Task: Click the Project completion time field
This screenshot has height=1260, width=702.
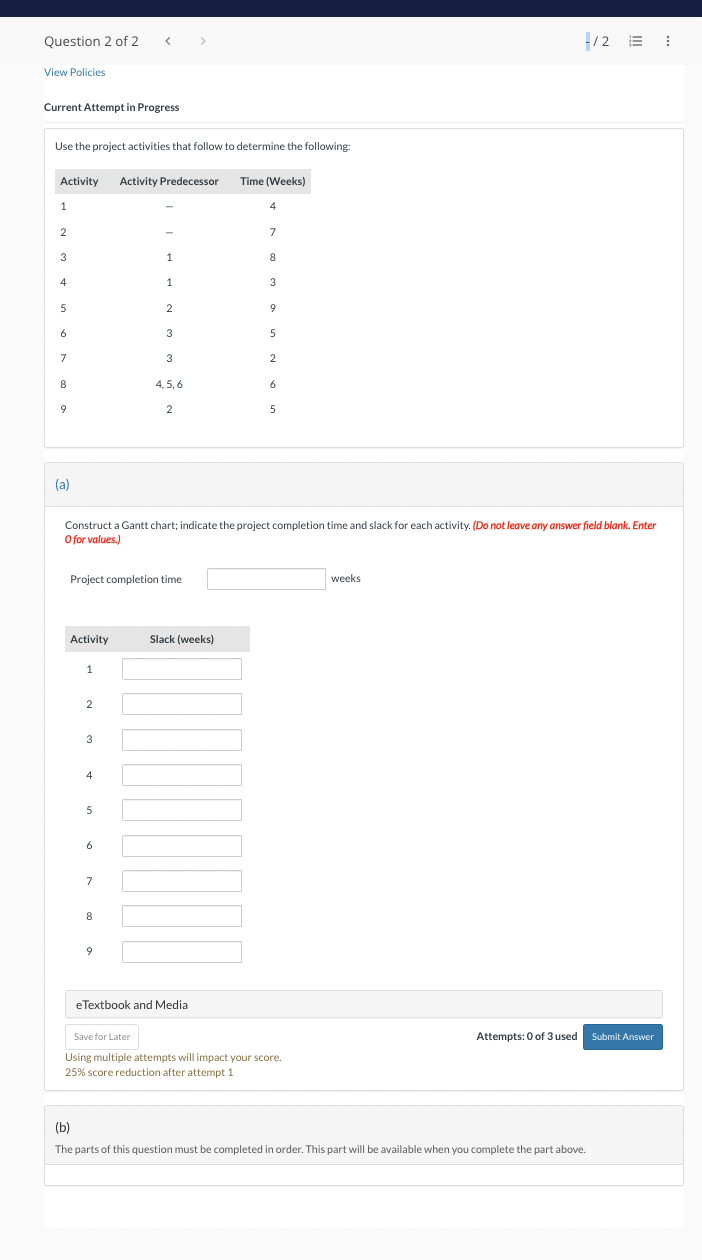Action: (266, 578)
